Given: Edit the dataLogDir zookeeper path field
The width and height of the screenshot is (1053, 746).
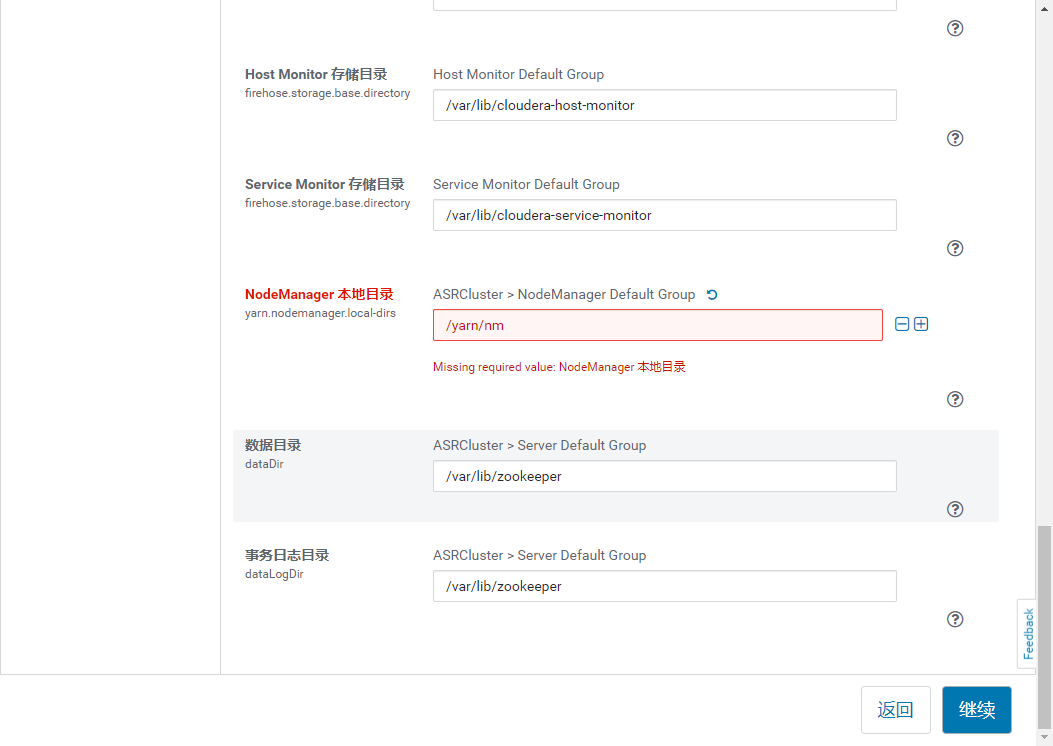Looking at the screenshot, I should pos(664,586).
